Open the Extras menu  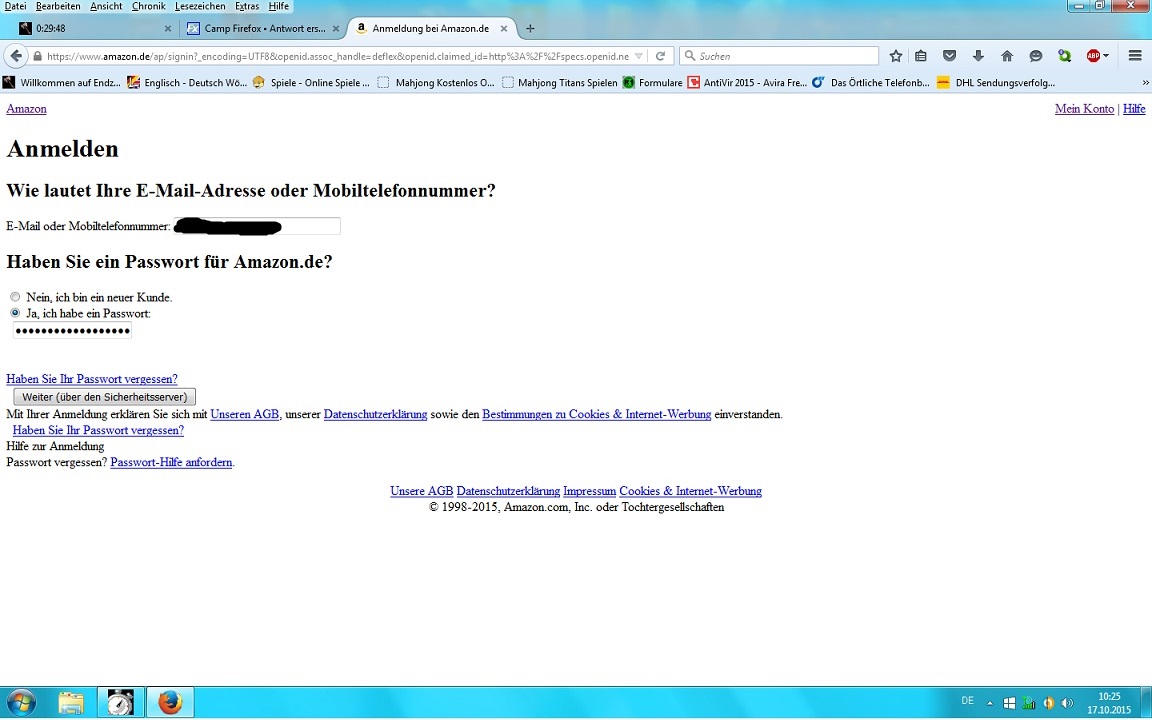(247, 6)
